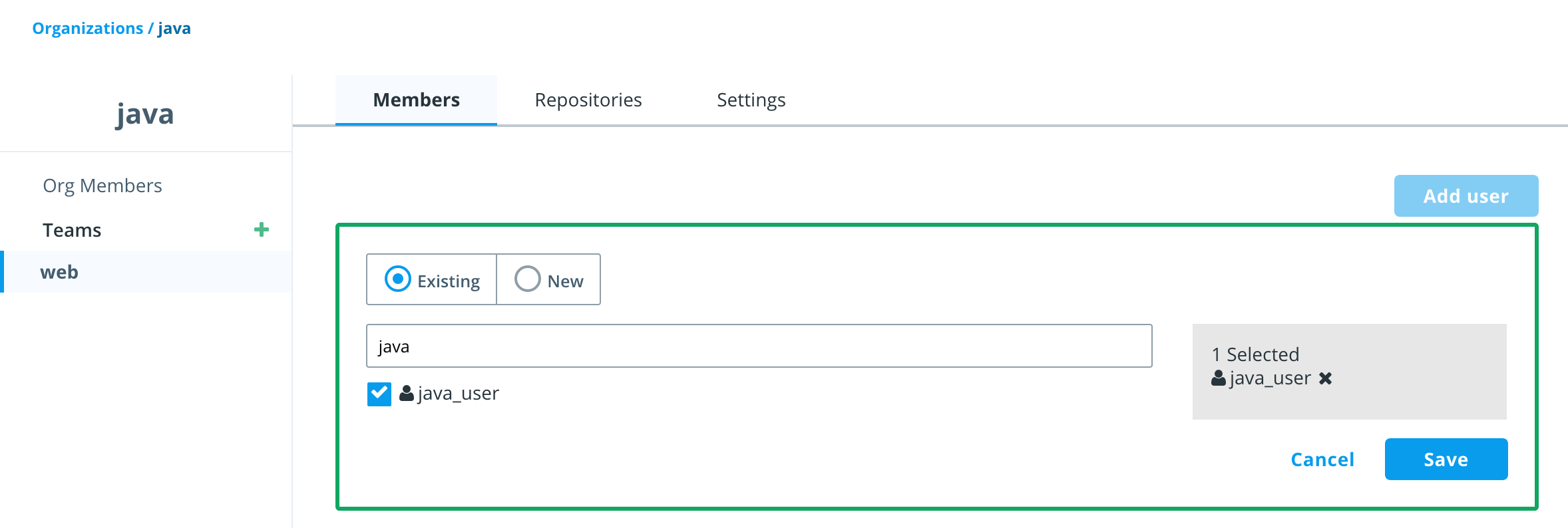Open Org Members in sidebar
The image size is (1568, 528).
pos(102,186)
